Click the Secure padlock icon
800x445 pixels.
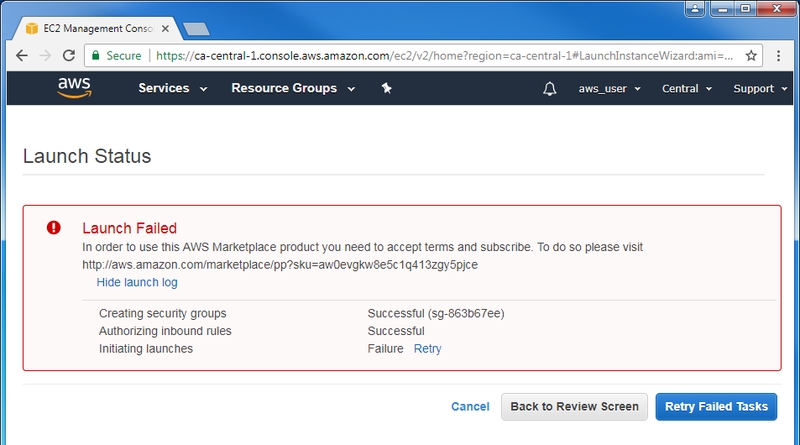tap(95, 56)
